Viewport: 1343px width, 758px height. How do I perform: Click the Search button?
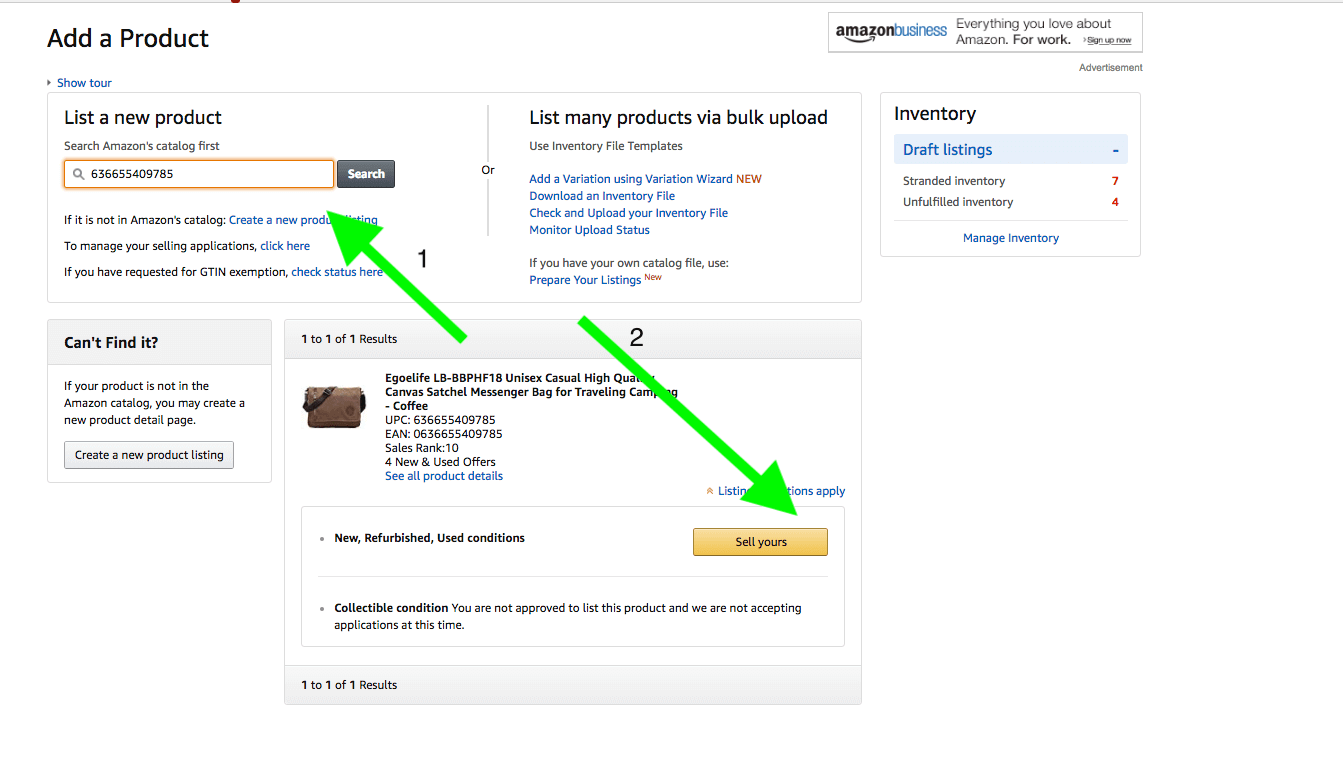pyautogui.click(x=366, y=174)
